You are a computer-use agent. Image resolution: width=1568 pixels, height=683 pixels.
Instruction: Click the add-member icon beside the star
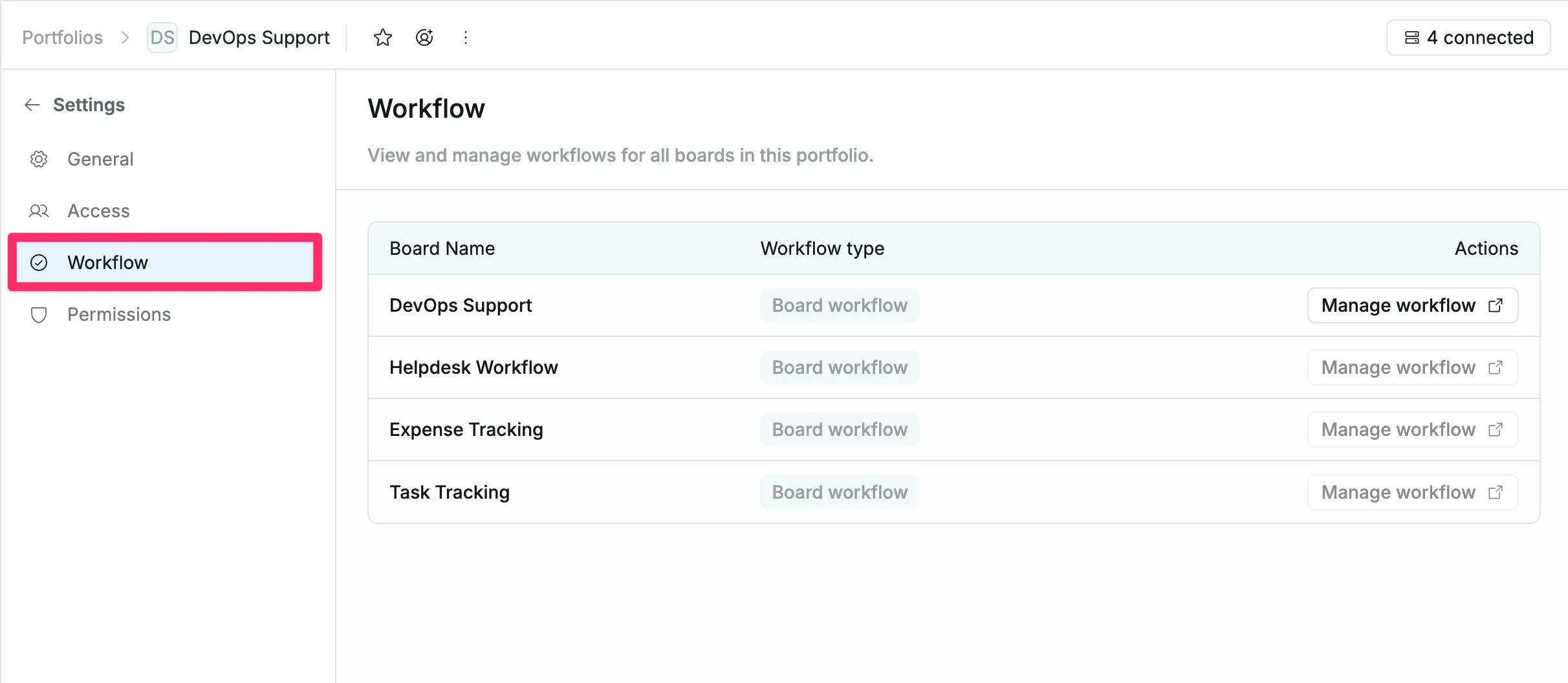click(424, 38)
